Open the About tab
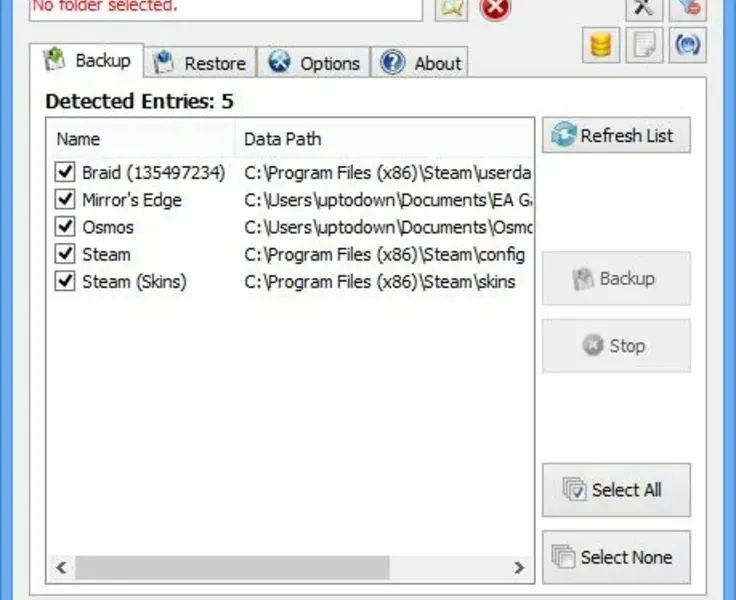This screenshot has height=600, width=736. point(419,62)
